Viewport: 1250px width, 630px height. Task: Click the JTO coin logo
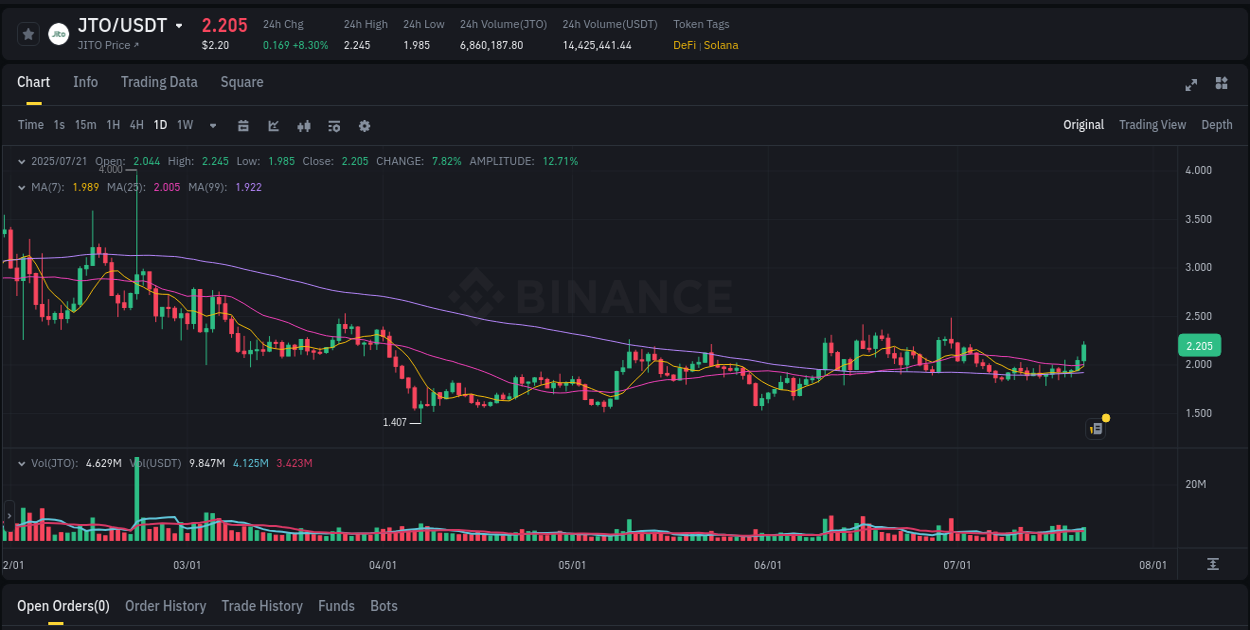58,34
